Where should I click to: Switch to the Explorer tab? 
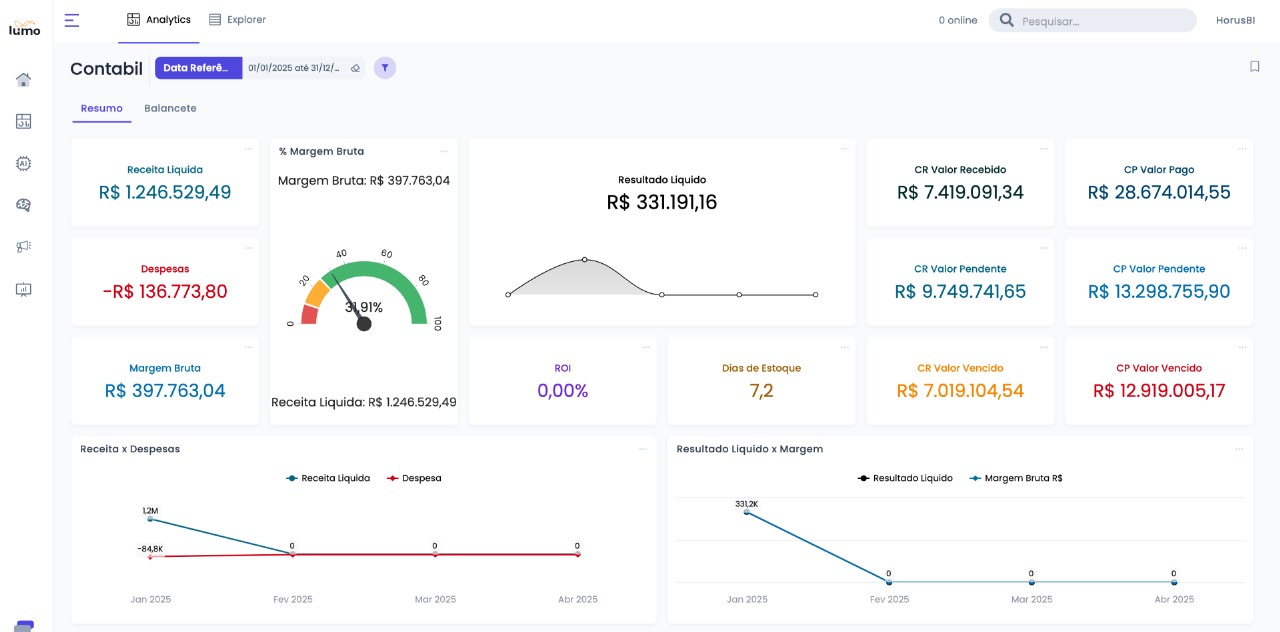(237, 20)
